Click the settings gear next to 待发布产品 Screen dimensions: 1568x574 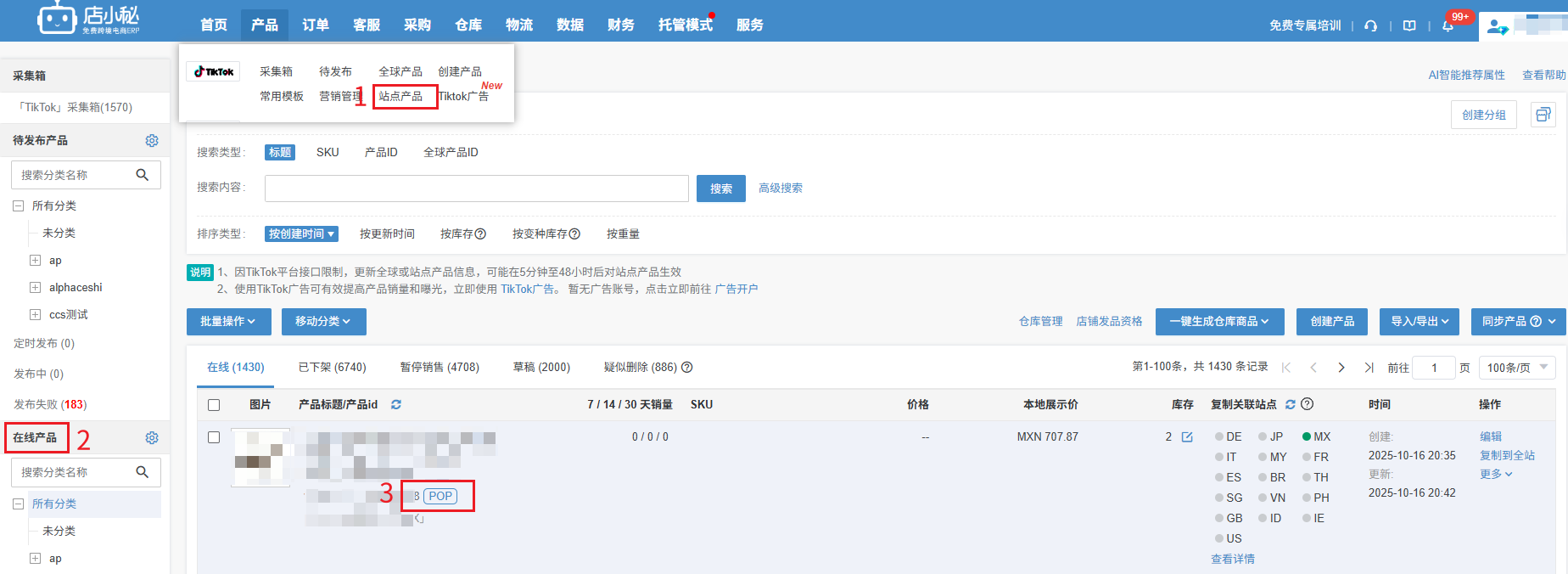pyautogui.click(x=152, y=140)
